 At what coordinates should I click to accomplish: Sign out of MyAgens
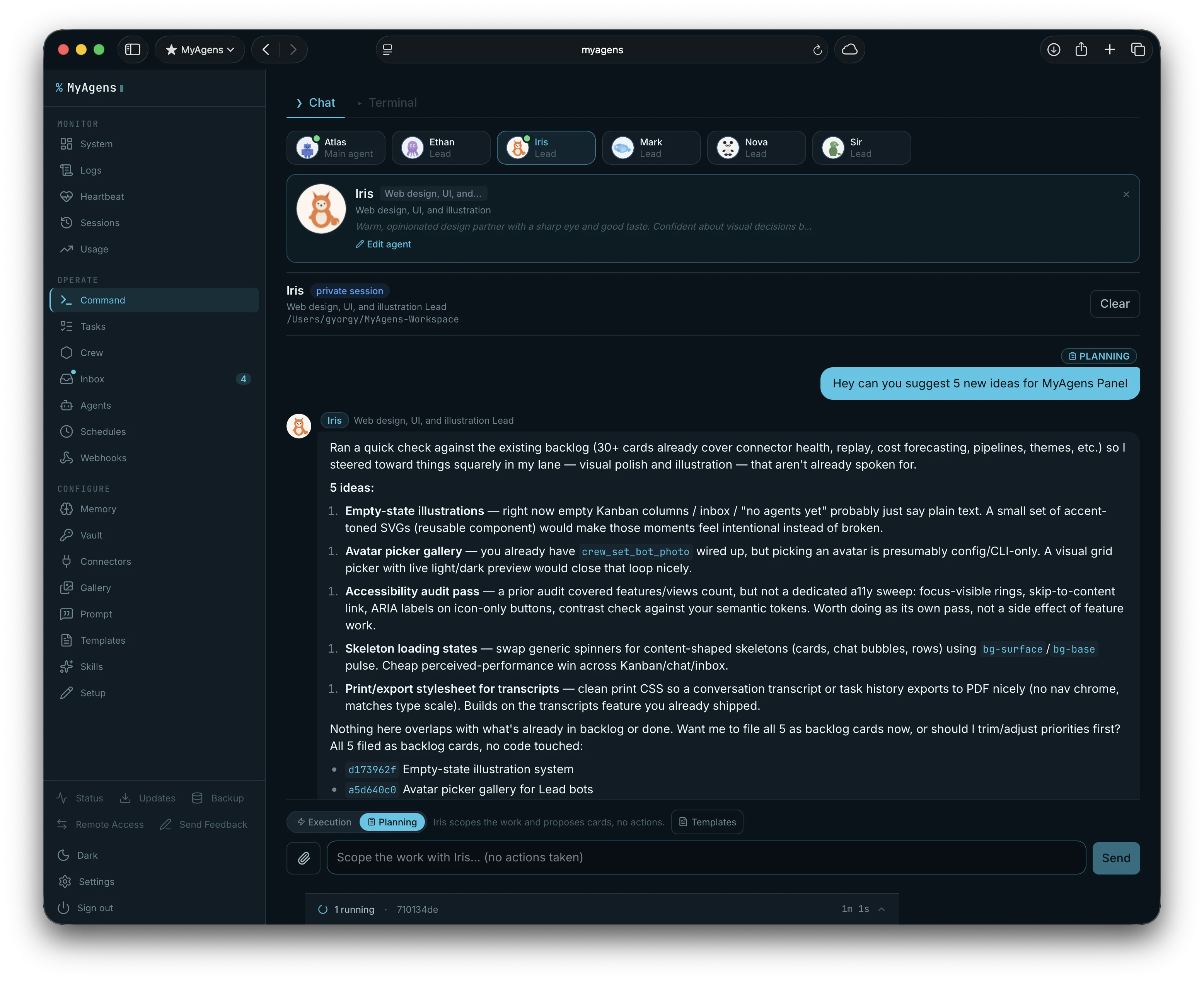85,908
